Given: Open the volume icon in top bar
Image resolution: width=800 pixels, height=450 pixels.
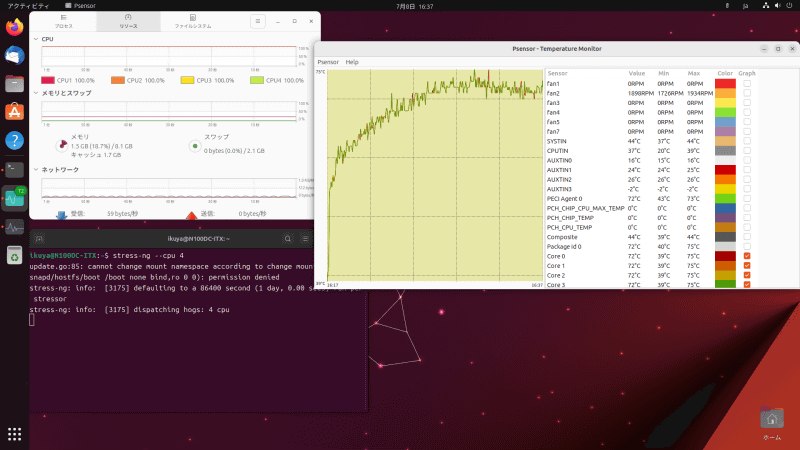Looking at the screenshot, I should [778, 6].
